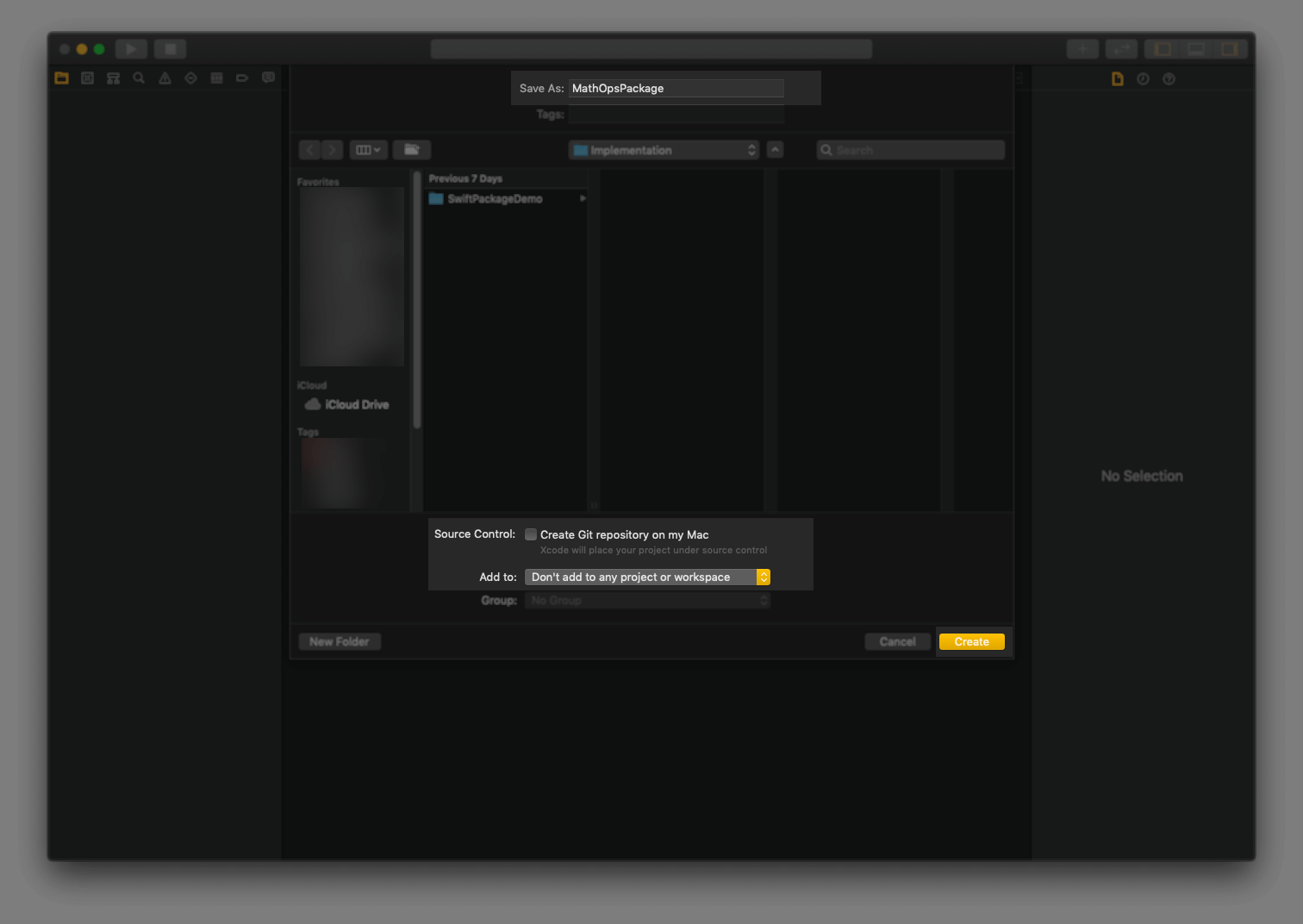Check Create Git repository on my Mac
Viewport: 1303px width, 924px height.
pos(531,534)
